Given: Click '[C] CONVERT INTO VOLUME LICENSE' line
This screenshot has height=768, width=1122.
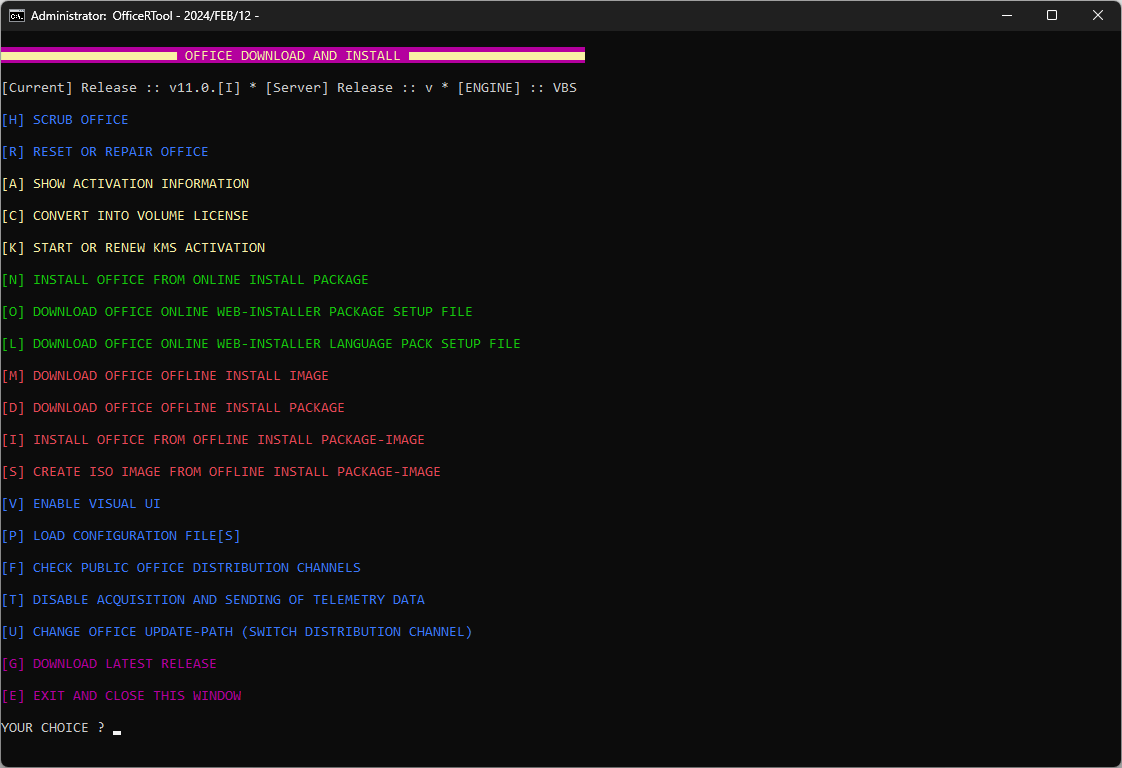Looking at the screenshot, I should [125, 215].
